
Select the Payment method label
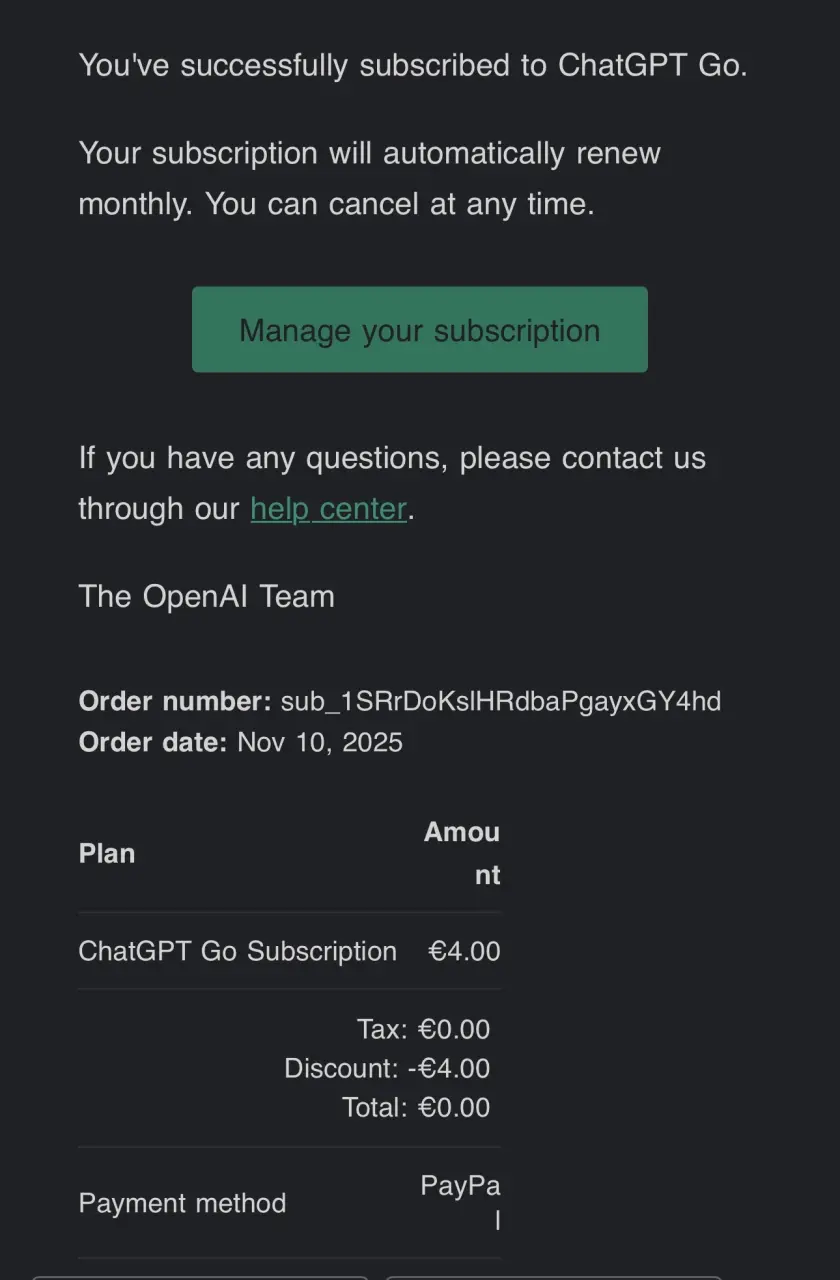182,1203
